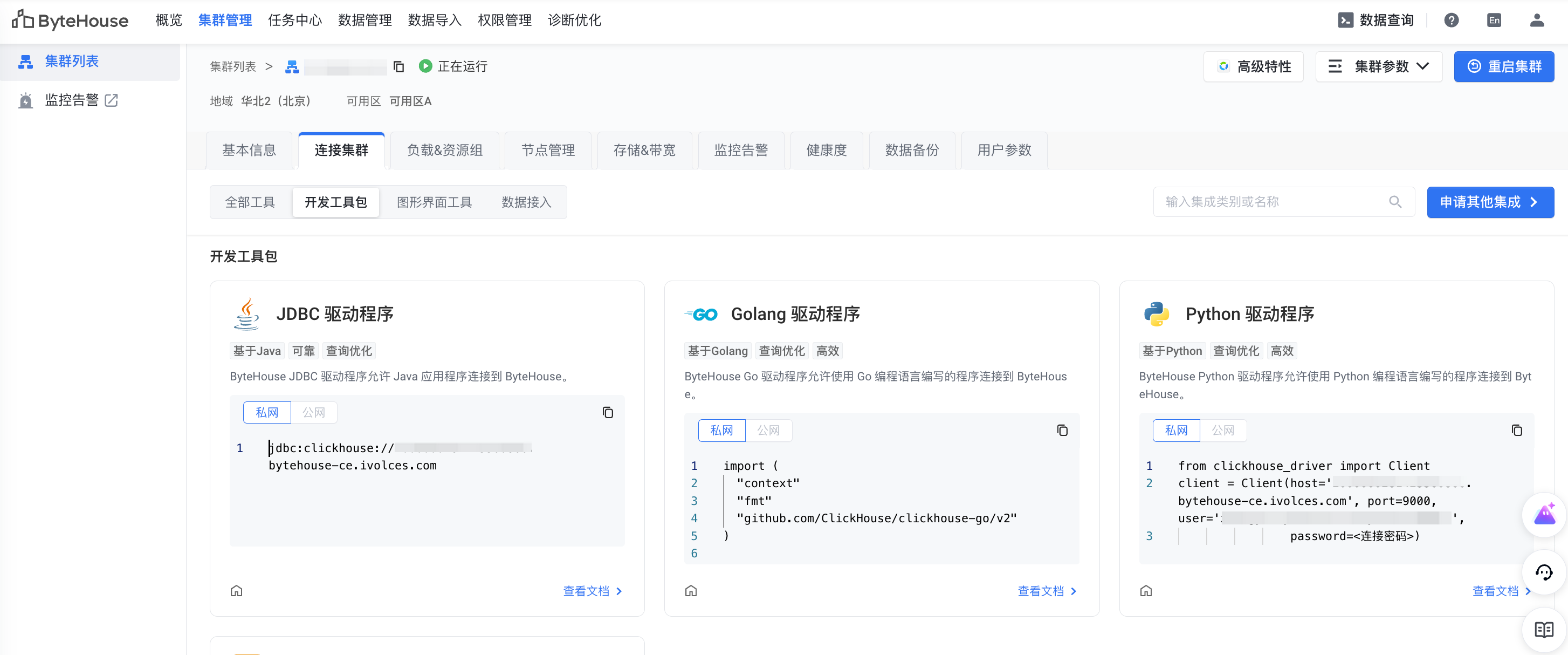Copy the Golang driver code snippet
Viewport: 1568px width, 655px height.
point(1062,430)
